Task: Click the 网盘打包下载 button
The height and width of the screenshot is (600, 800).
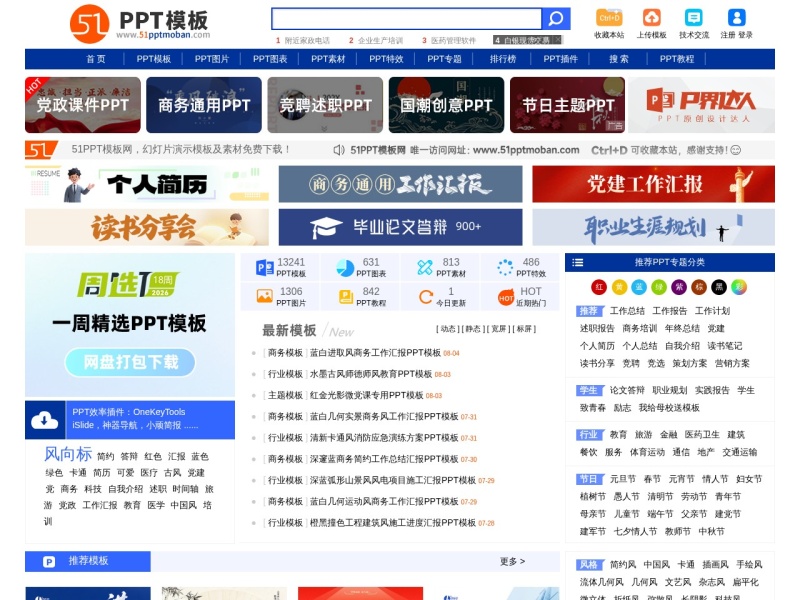Action: coord(130,362)
